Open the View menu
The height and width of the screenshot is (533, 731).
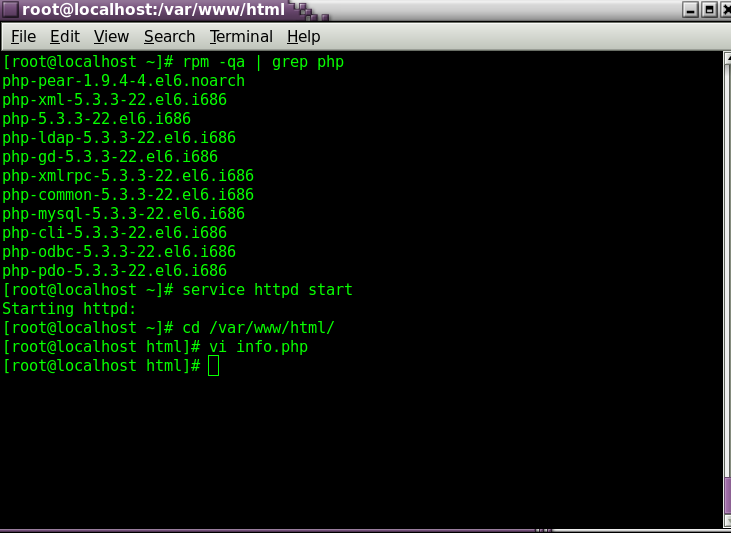coord(111,36)
